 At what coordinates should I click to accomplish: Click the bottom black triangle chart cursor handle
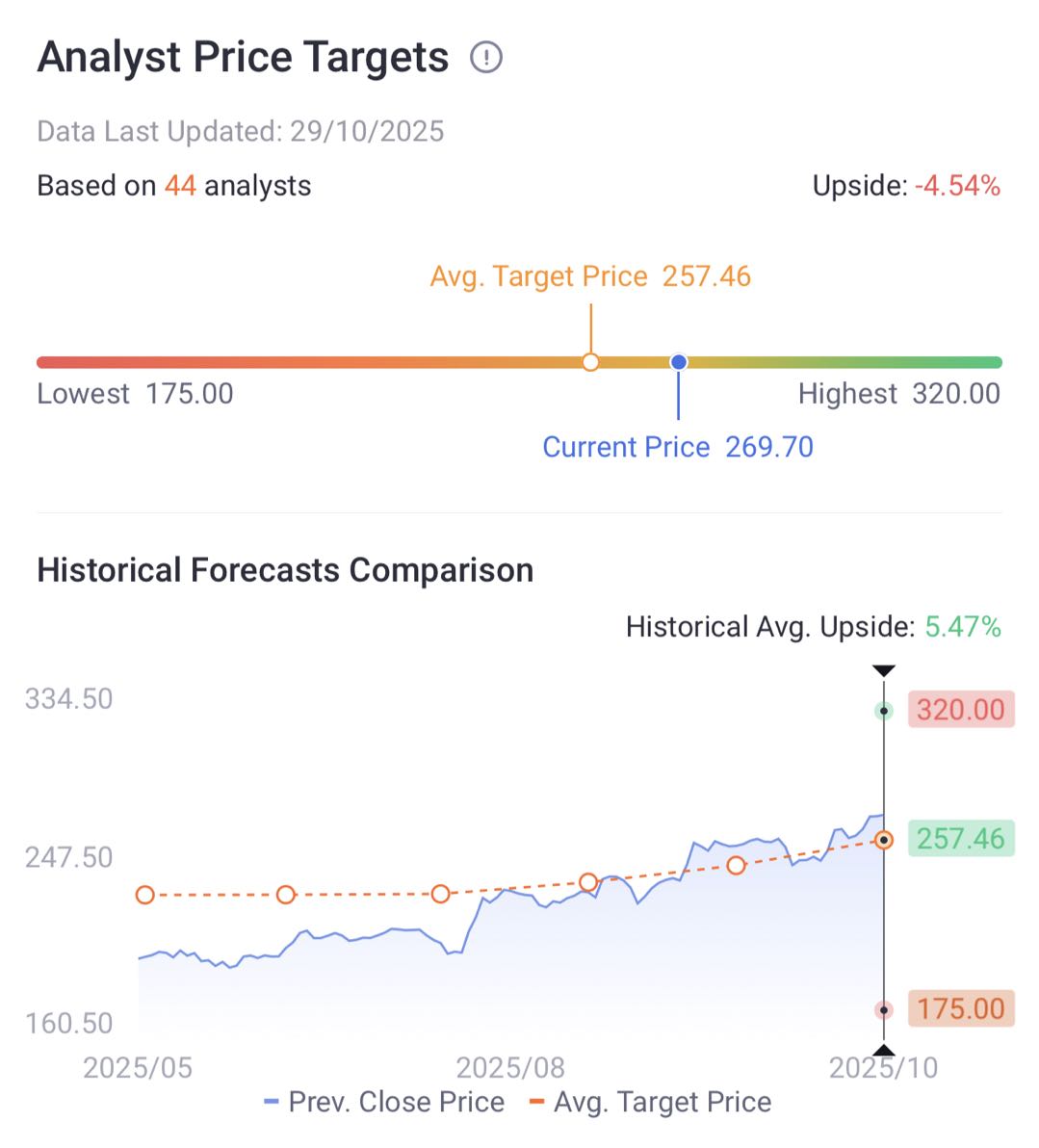click(x=884, y=1051)
